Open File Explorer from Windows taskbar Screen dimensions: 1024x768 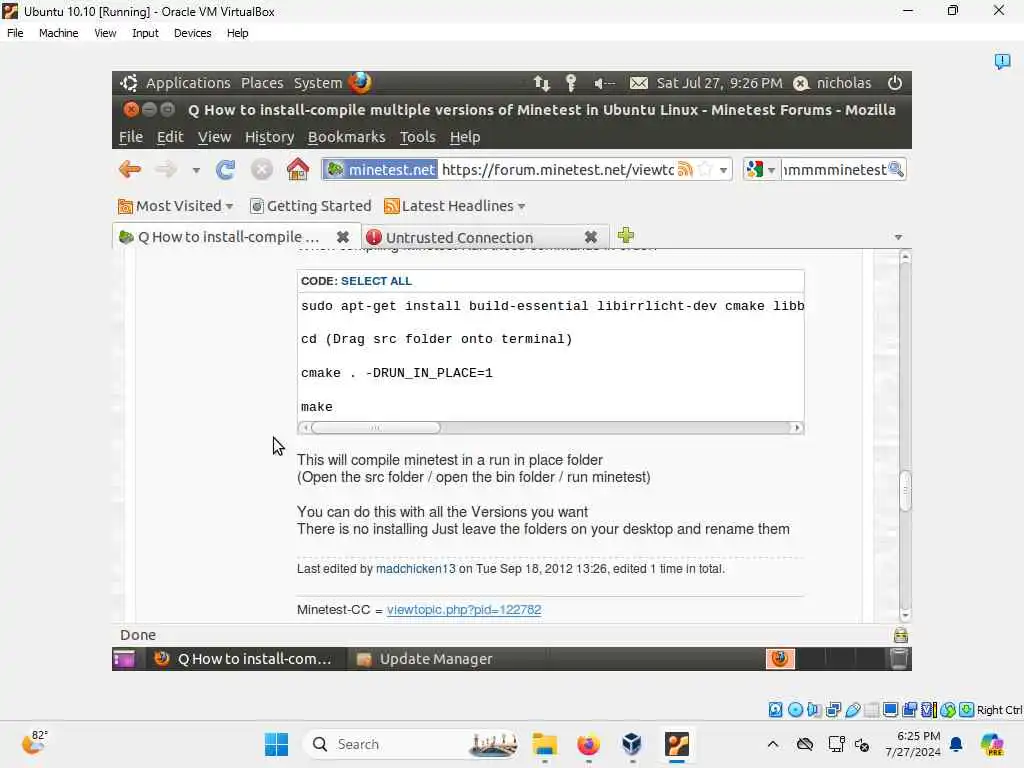point(545,744)
